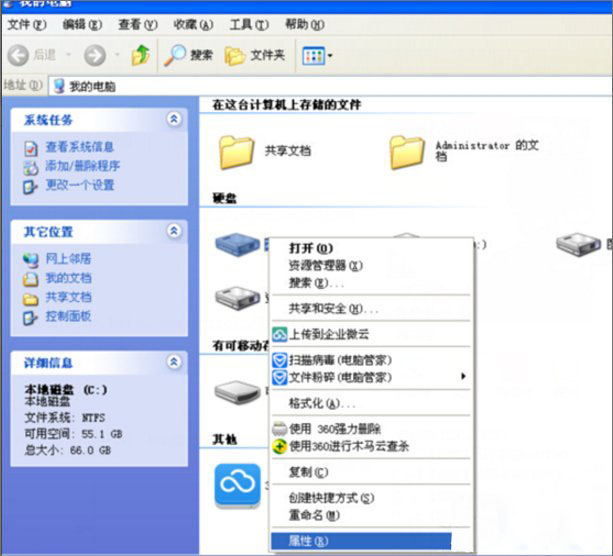
Task: Choose 格式化(A)... in context menu
Action: point(371,403)
